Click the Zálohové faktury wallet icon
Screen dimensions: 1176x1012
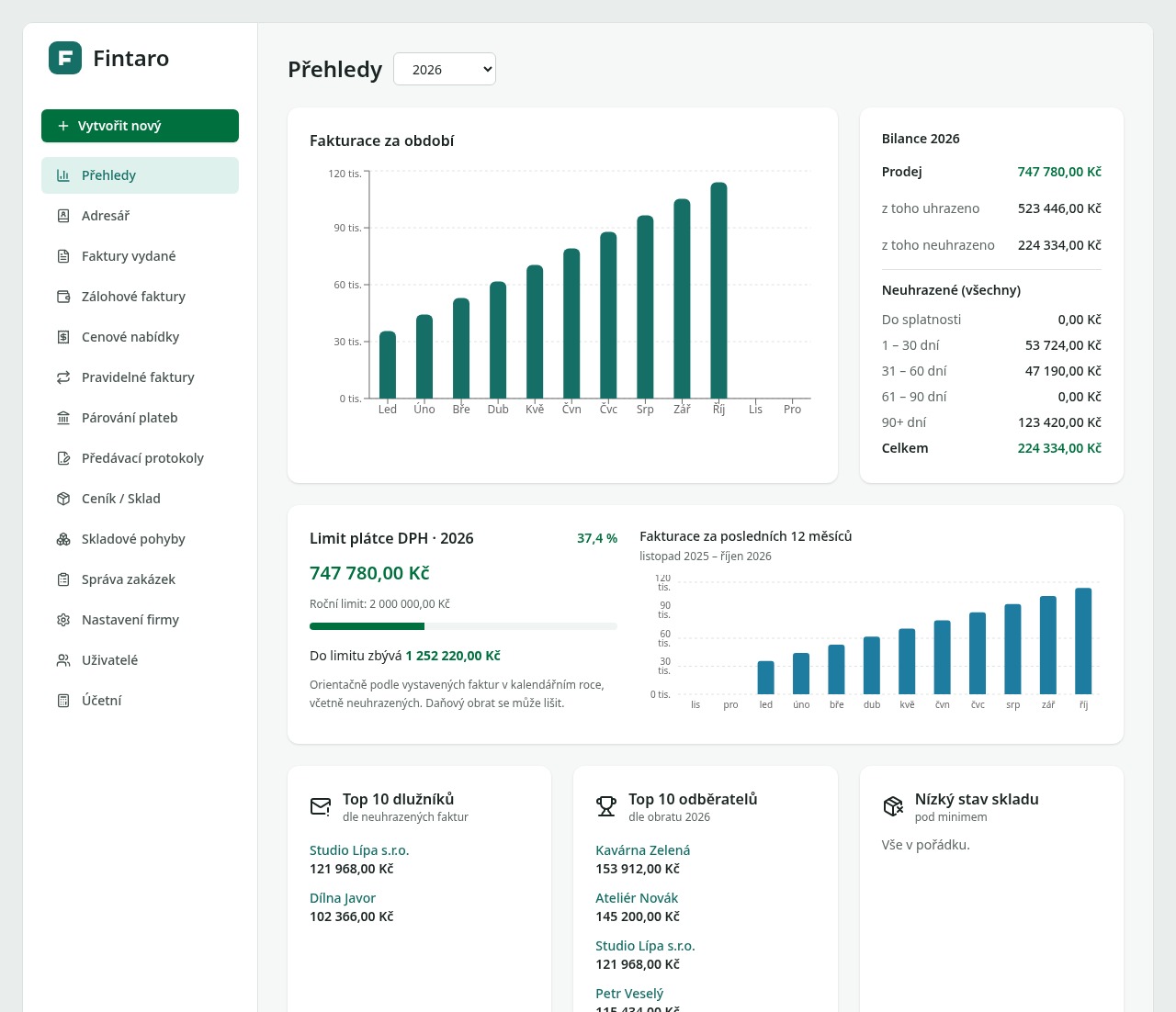[x=63, y=297]
